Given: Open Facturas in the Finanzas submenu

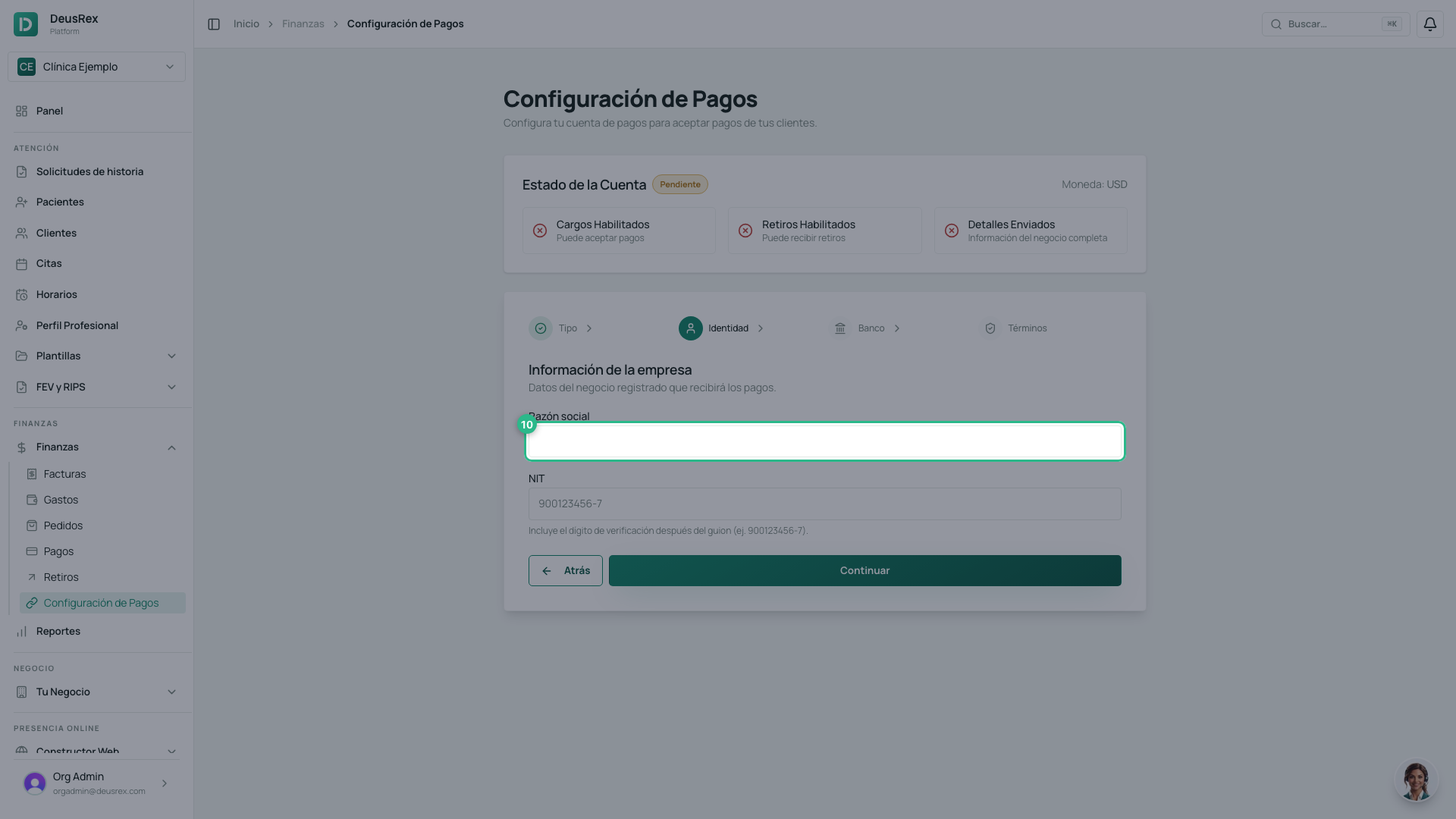Looking at the screenshot, I should (x=102, y=474).
